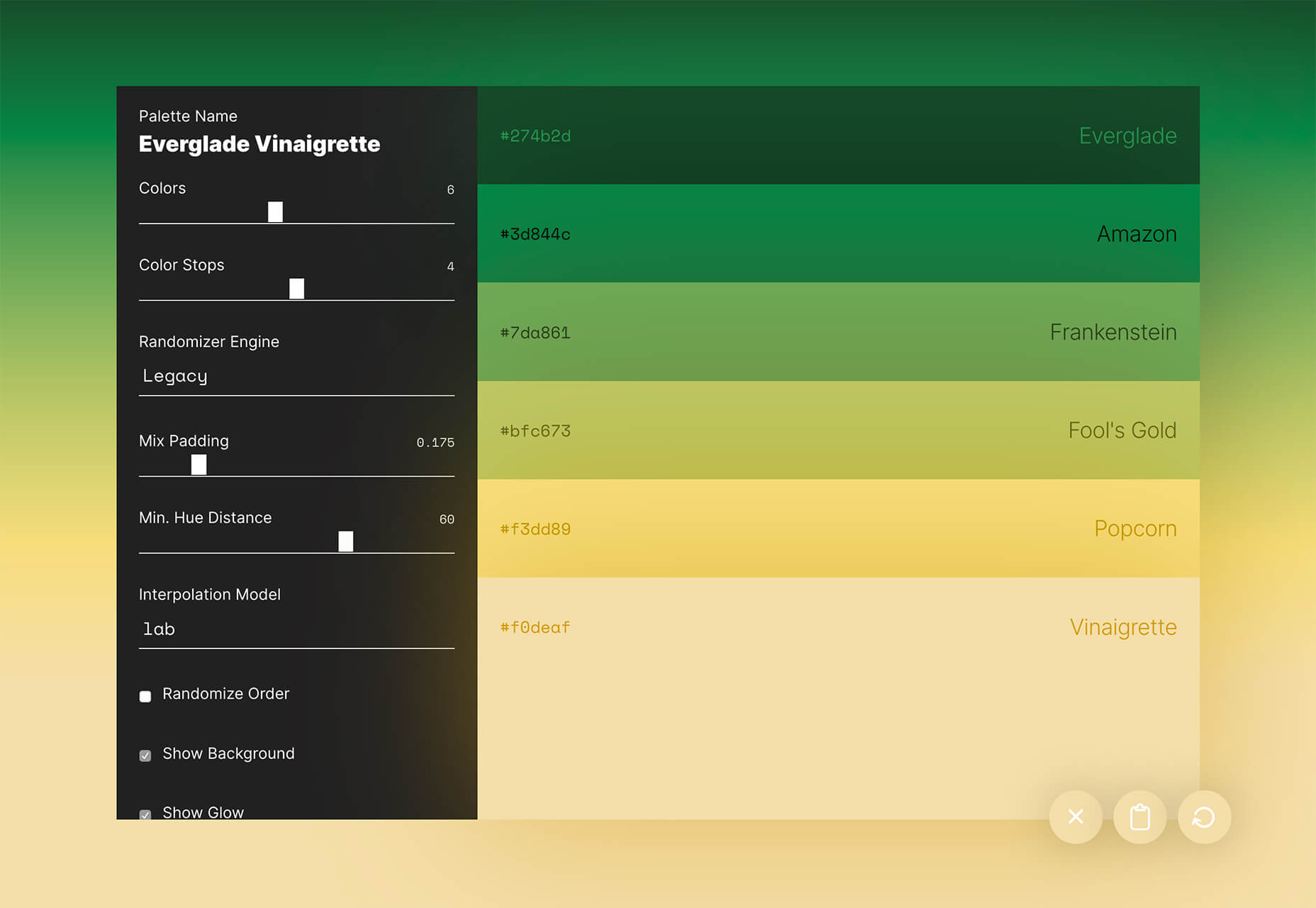
Task: Click the Min. Hue Distance slider handle
Action: (345, 541)
